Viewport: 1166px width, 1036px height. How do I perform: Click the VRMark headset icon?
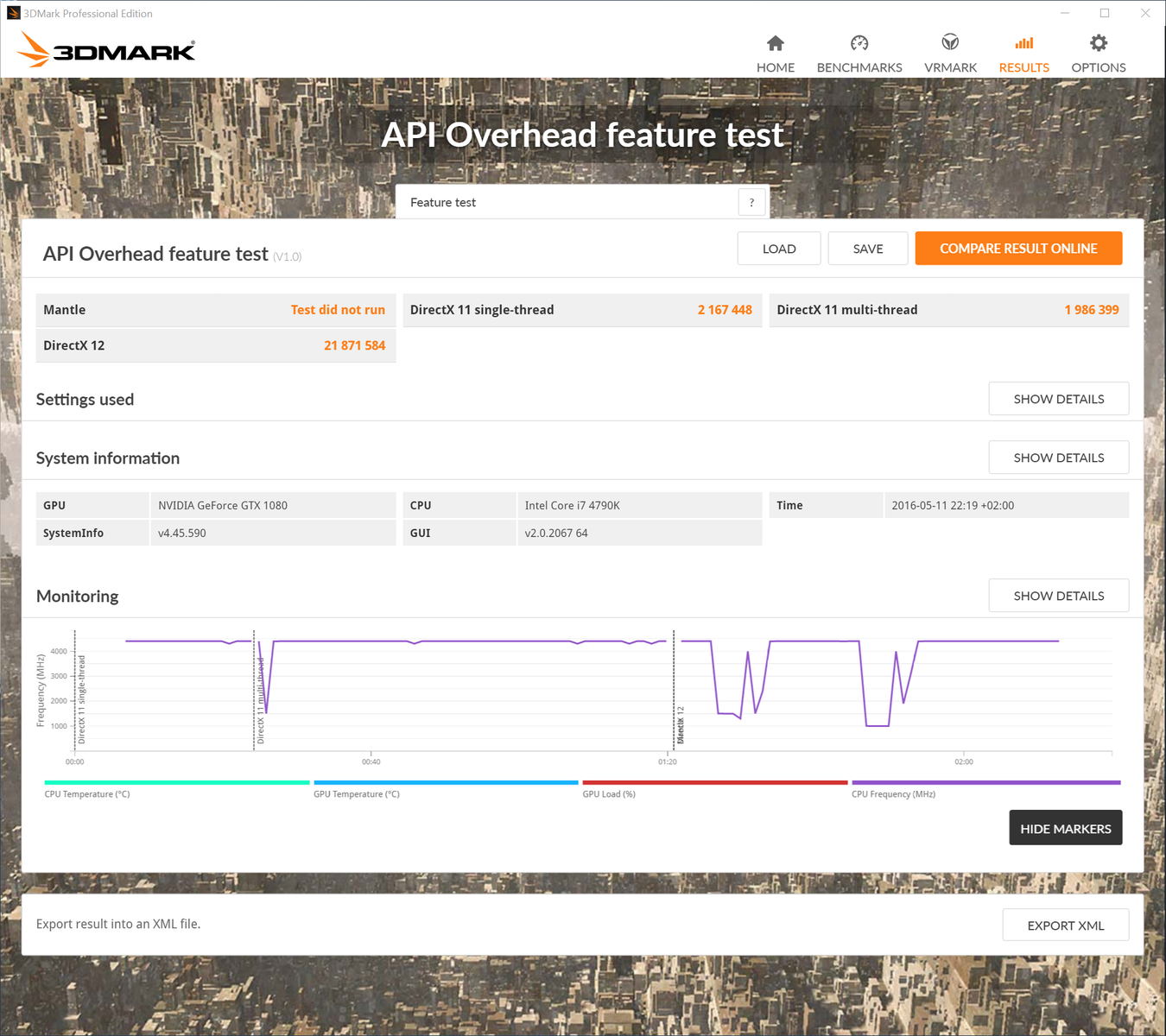(x=950, y=42)
